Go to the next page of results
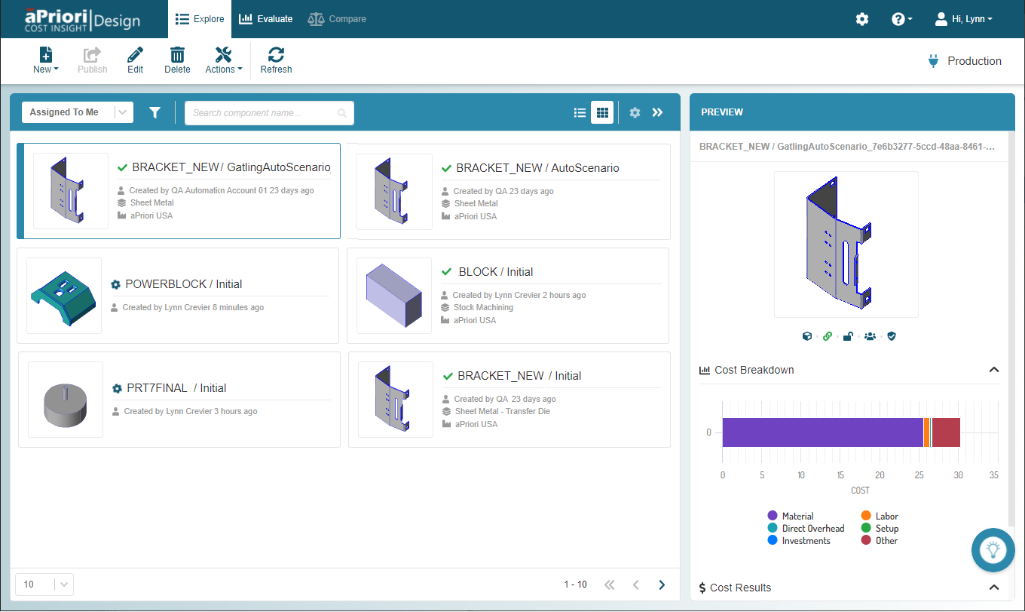Image resolution: width=1025 pixels, height=612 pixels. click(x=662, y=585)
